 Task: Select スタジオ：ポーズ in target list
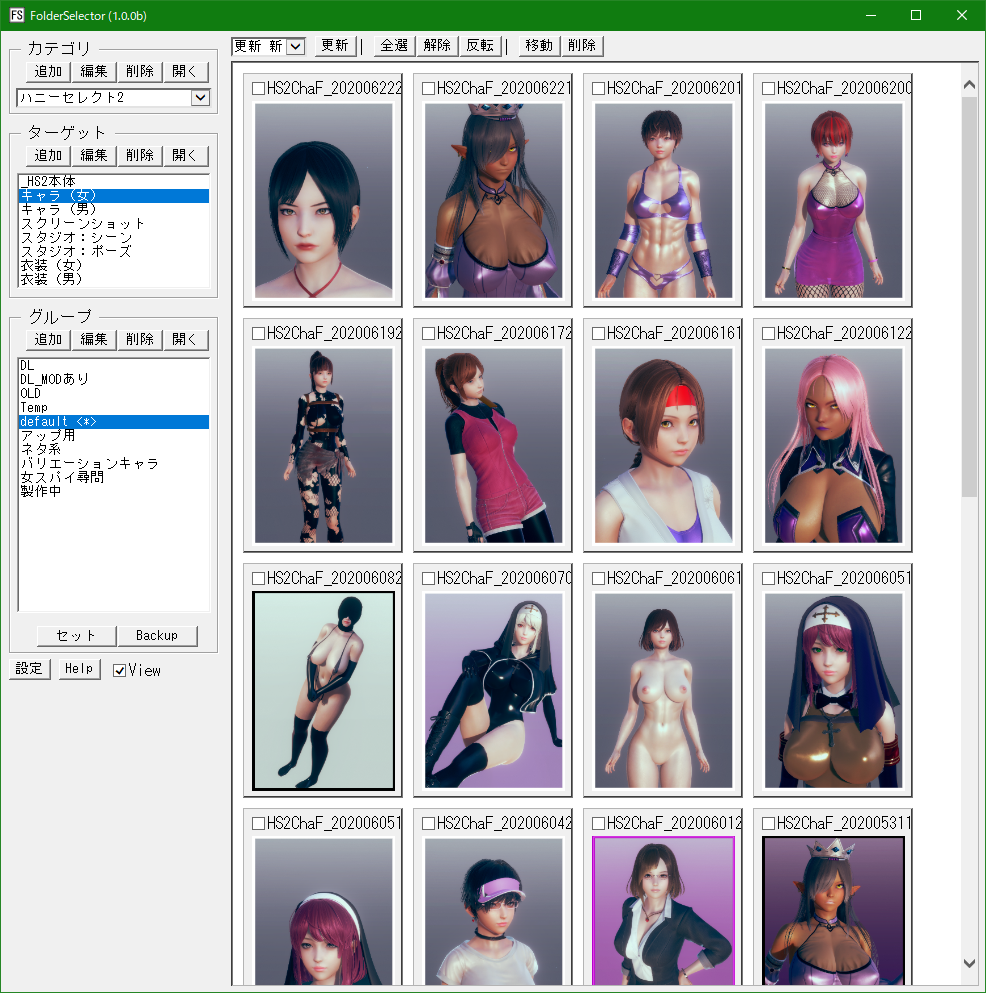(114, 251)
